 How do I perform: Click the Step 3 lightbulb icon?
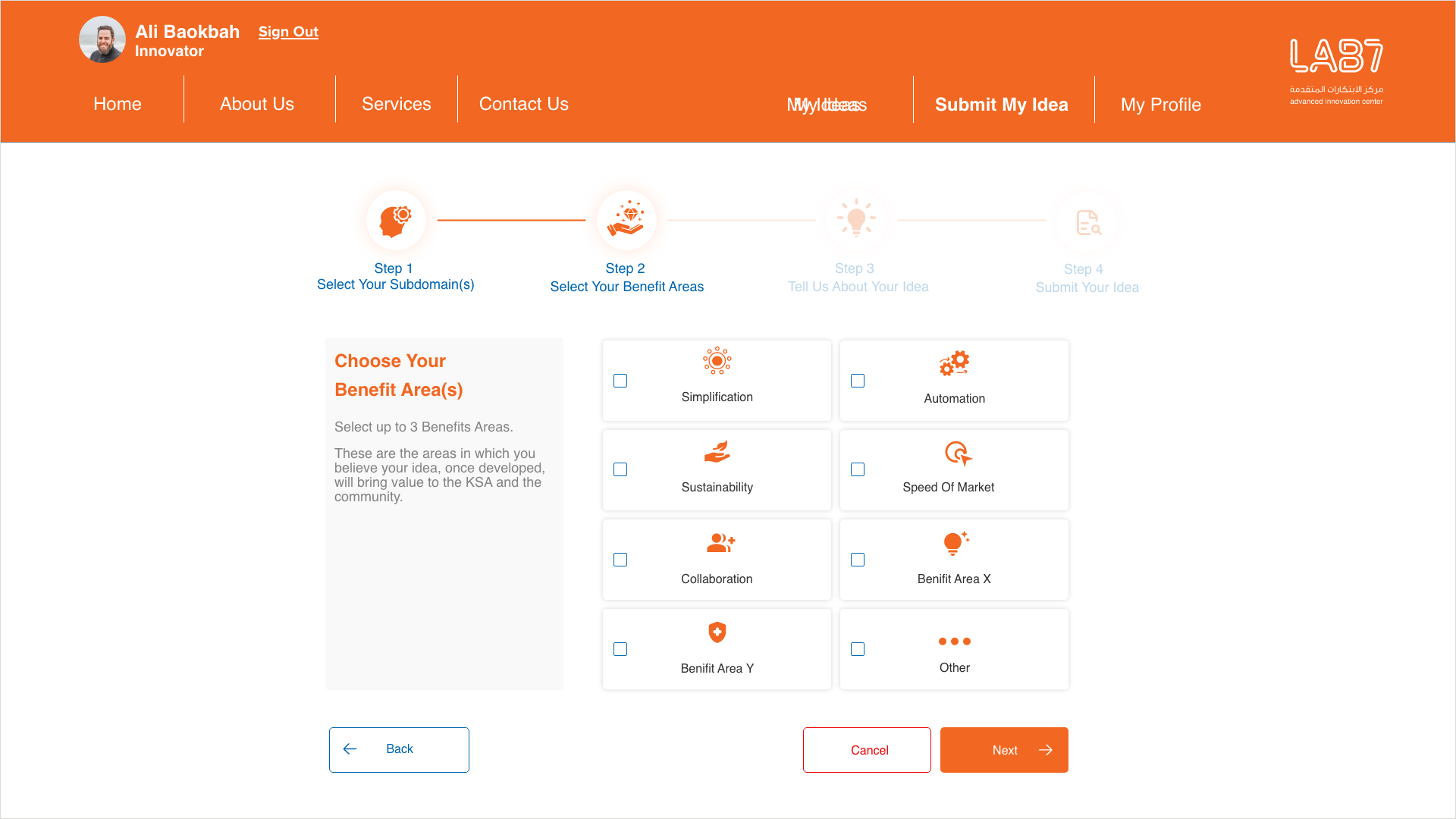point(856,220)
